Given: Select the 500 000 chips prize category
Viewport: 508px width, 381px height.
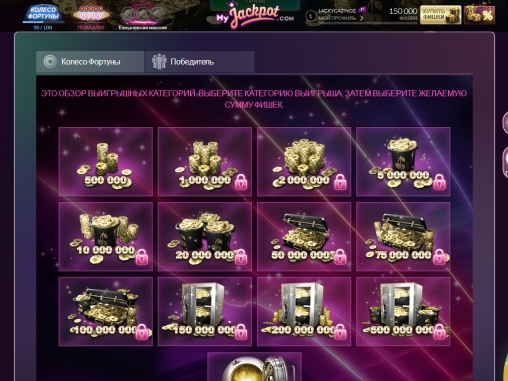Looking at the screenshot, I should pos(106,161).
